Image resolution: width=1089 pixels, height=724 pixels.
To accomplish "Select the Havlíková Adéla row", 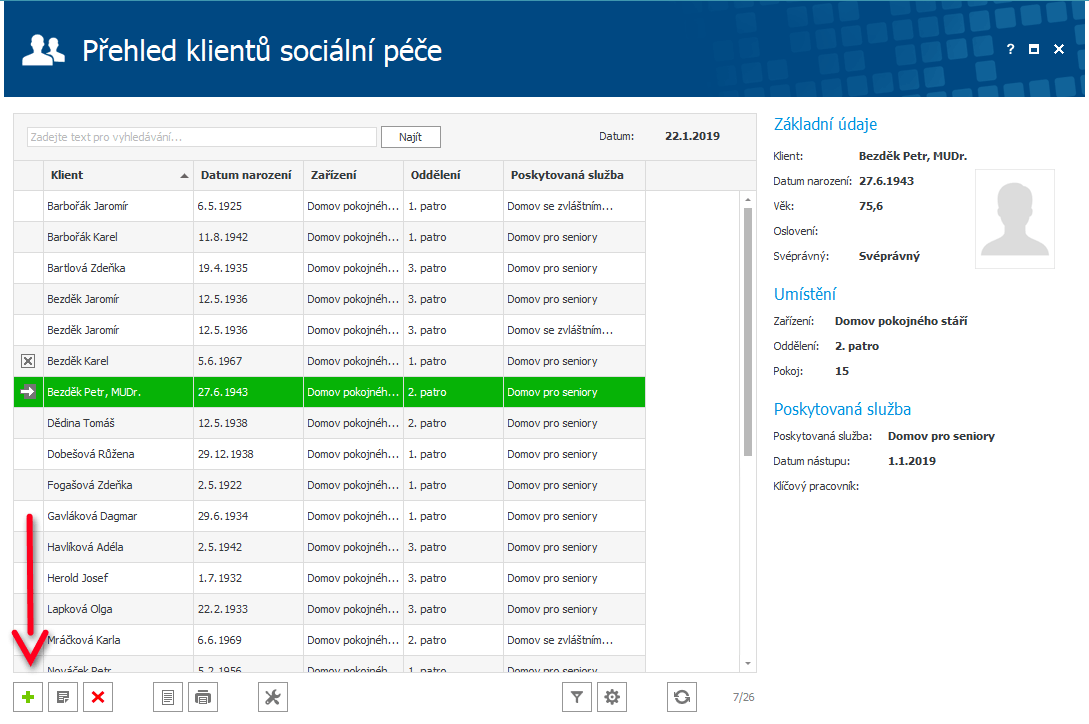I will [329, 548].
